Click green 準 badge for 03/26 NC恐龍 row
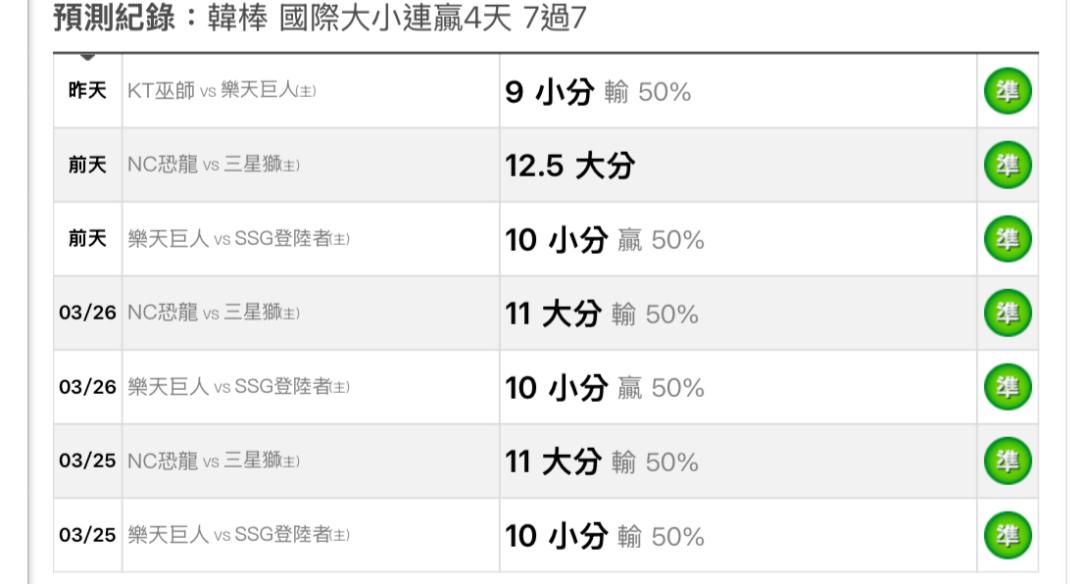This screenshot has height=584, width=1080. click(x=1007, y=313)
